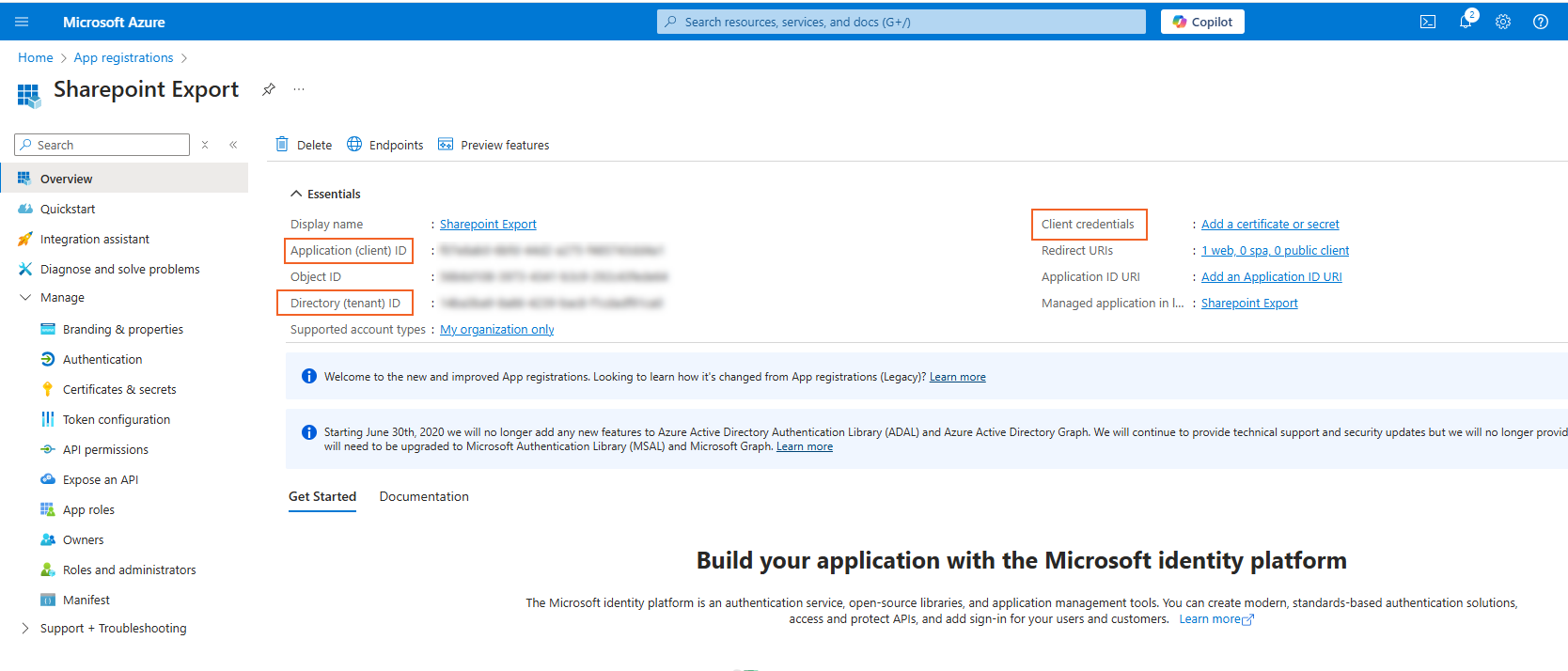
Task: Open Cloud Shell from the top bar
Action: [x=1427, y=22]
